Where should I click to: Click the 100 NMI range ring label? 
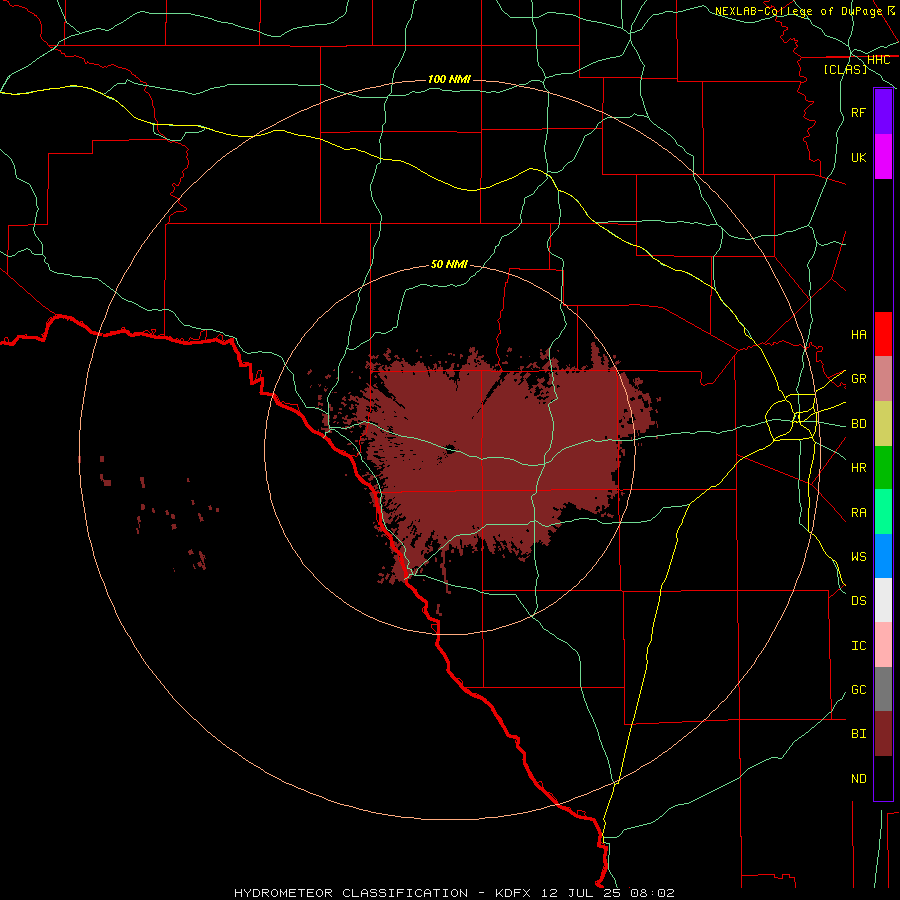coord(449,79)
